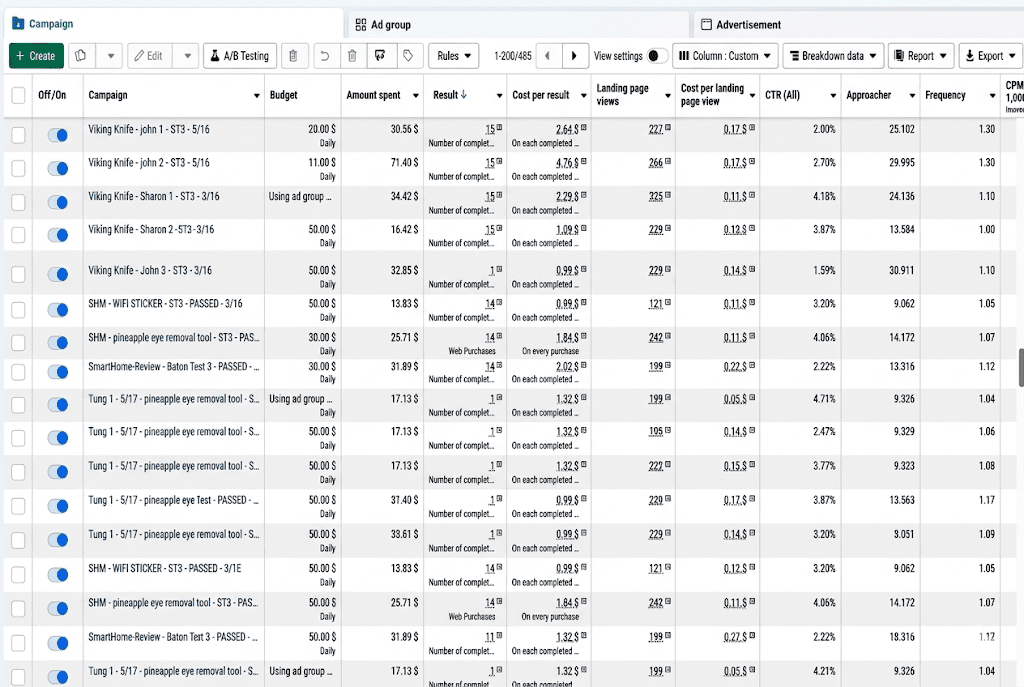Click the 71.40 $ amount spent cell
Screen dimensions: 1024x687
tap(404, 162)
